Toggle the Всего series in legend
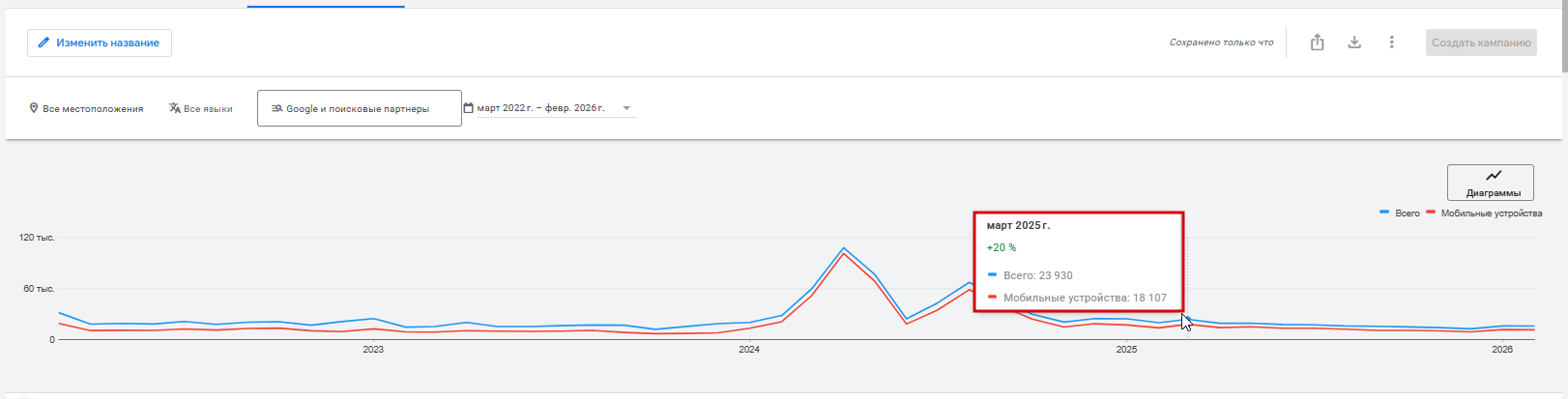The width and height of the screenshot is (1568, 399). [1401, 213]
